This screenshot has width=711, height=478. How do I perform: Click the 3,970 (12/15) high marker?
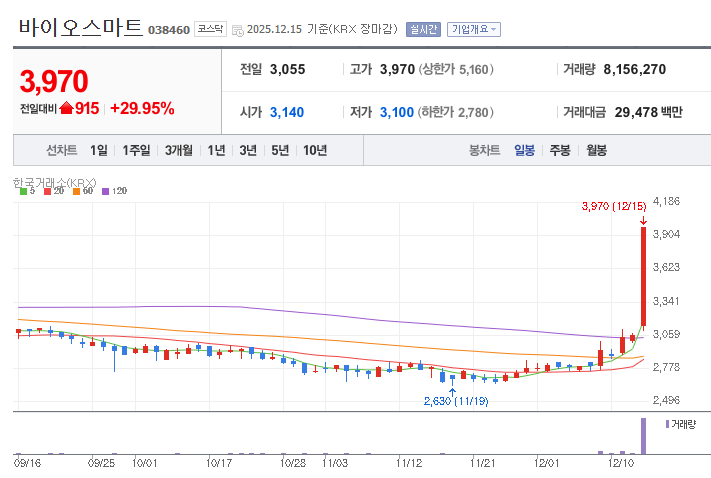coord(614,206)
